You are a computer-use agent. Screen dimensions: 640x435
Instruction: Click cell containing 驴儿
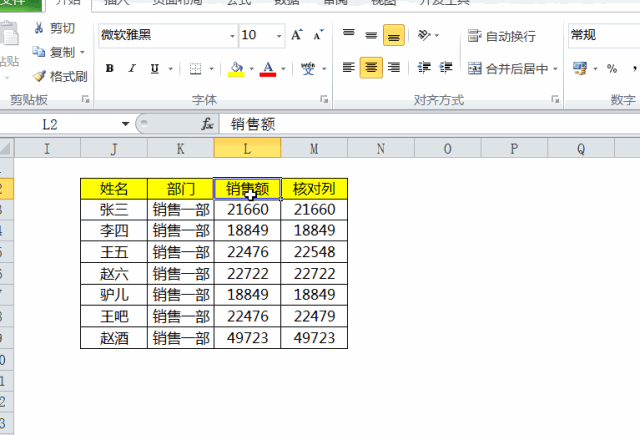[114, 295]
